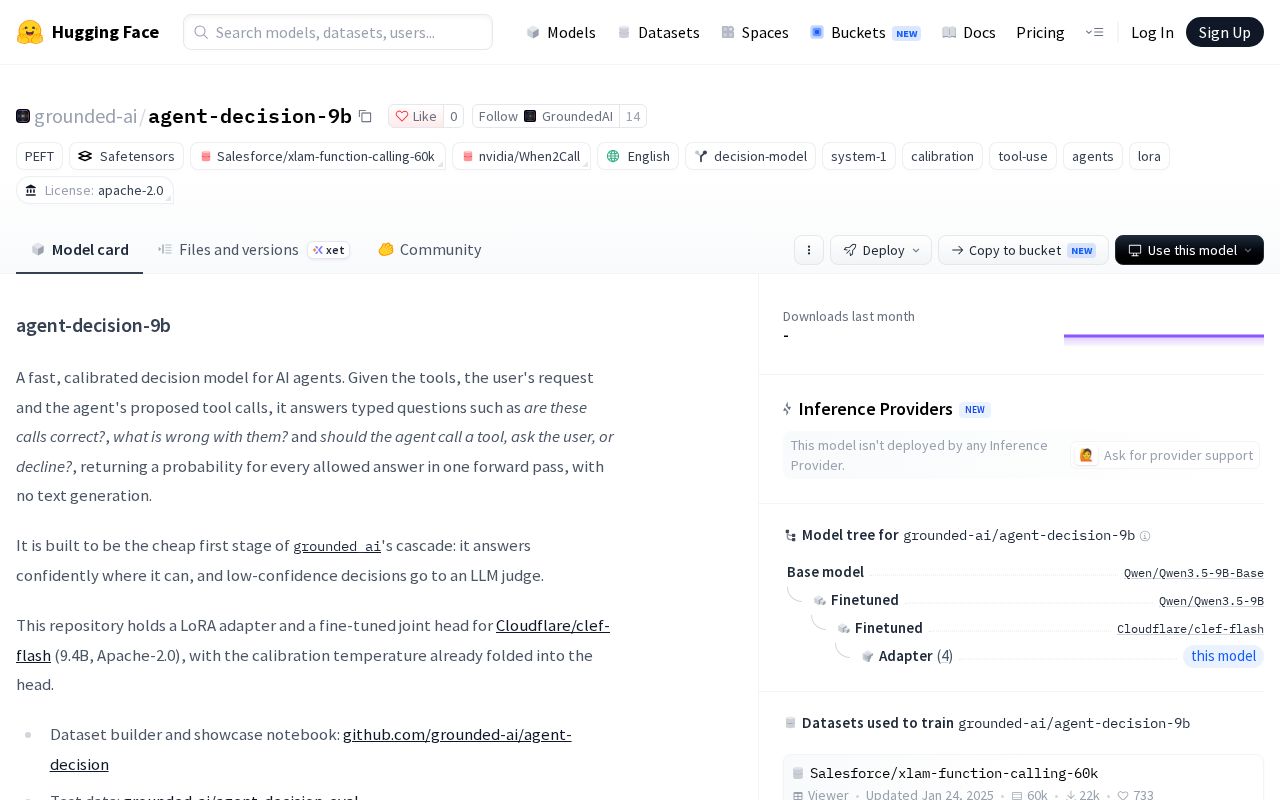Click the grounded-ai organization avatar icon
The width and height of the screenshot is (1280, 800).
click(x=23, y=116)
